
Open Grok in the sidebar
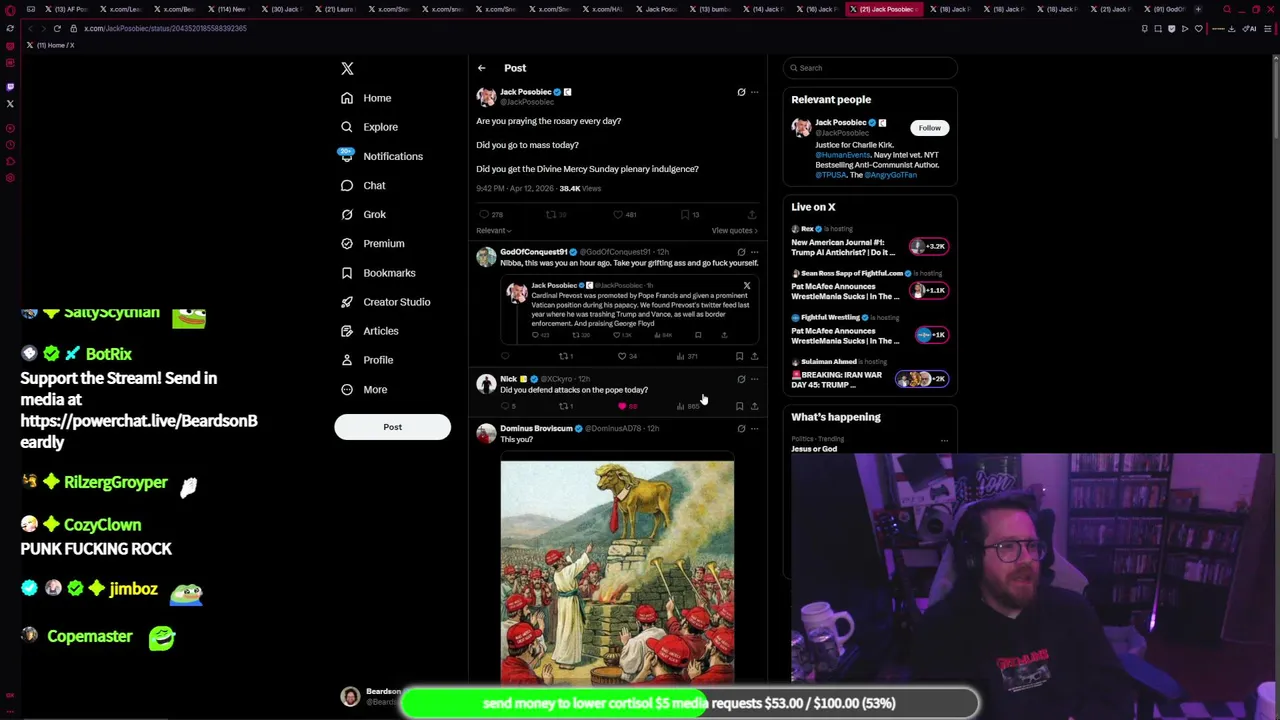tap(363, 214)
